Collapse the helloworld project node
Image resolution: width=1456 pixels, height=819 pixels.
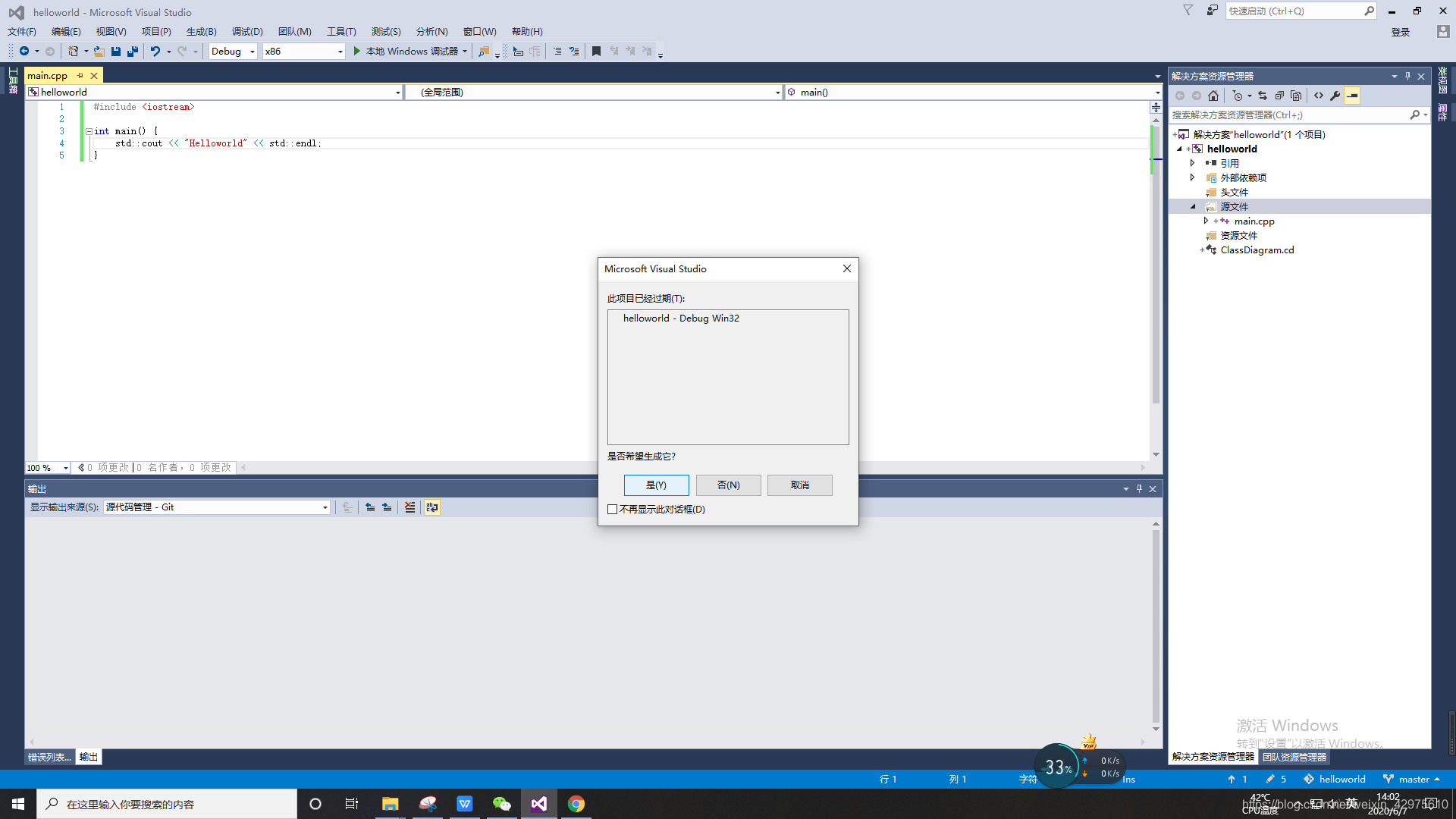(x=1180, y=149)
